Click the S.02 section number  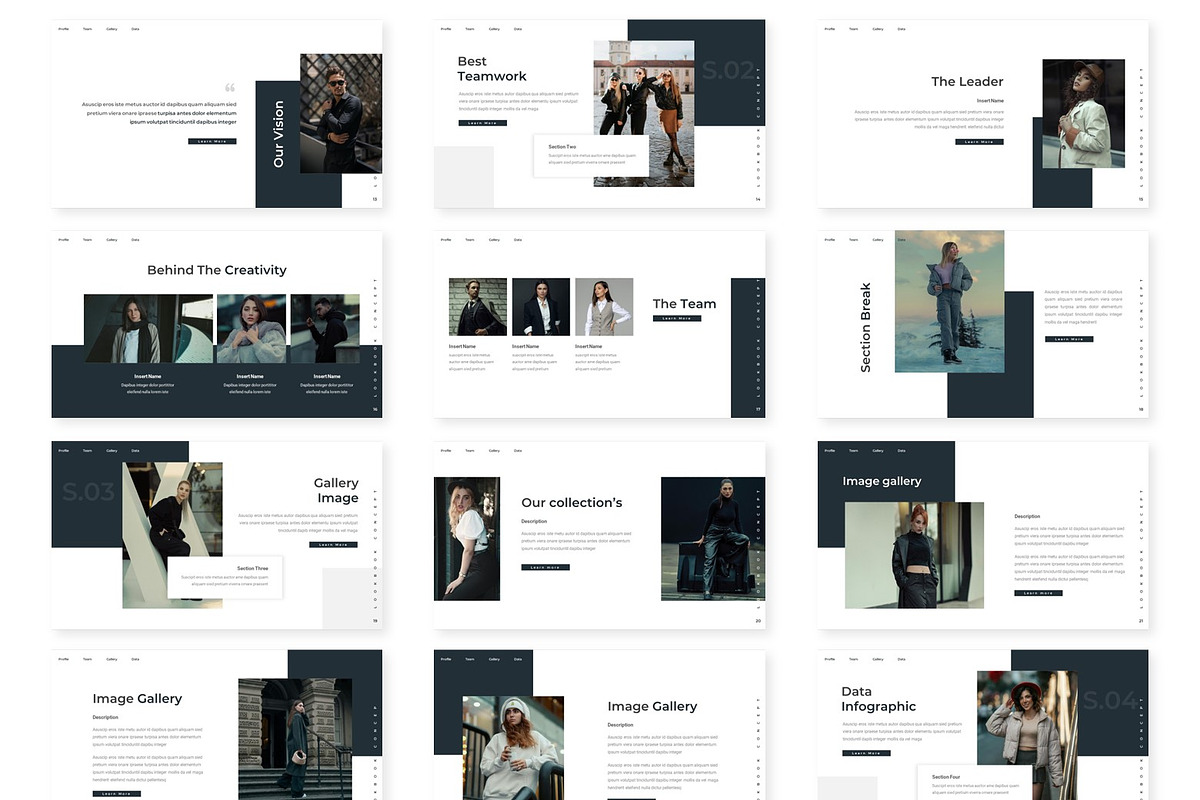pyautogui.click(x=728, y=70)
